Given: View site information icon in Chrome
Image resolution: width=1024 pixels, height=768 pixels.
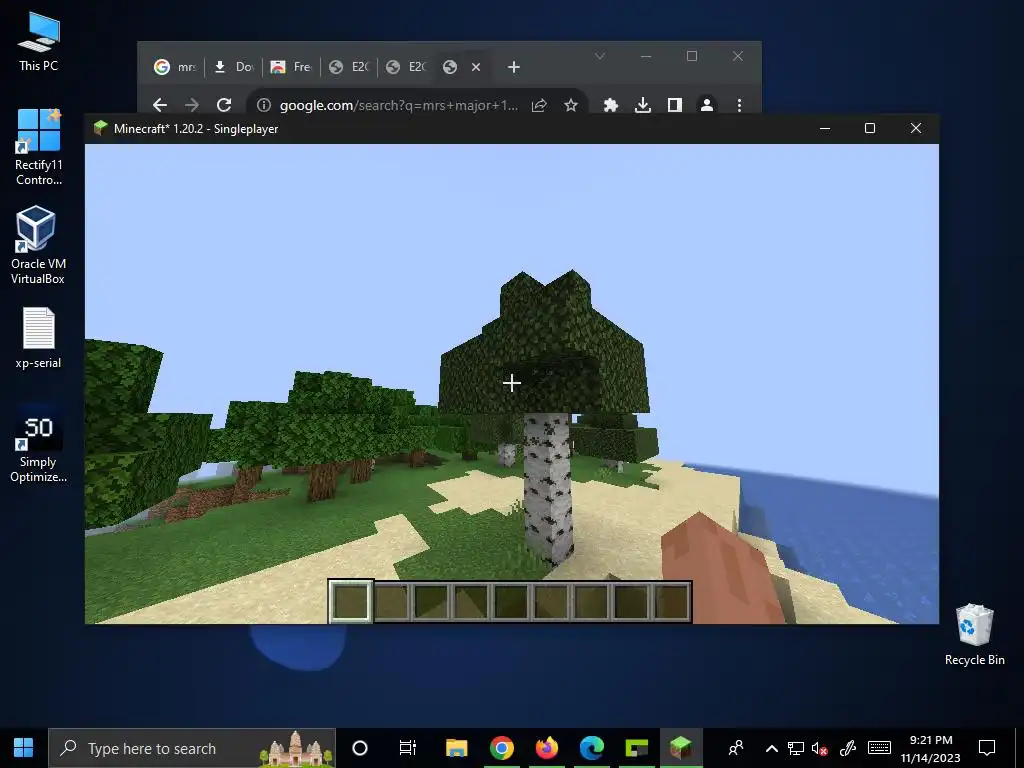Looking at the screenshot, I should (264, 104).
